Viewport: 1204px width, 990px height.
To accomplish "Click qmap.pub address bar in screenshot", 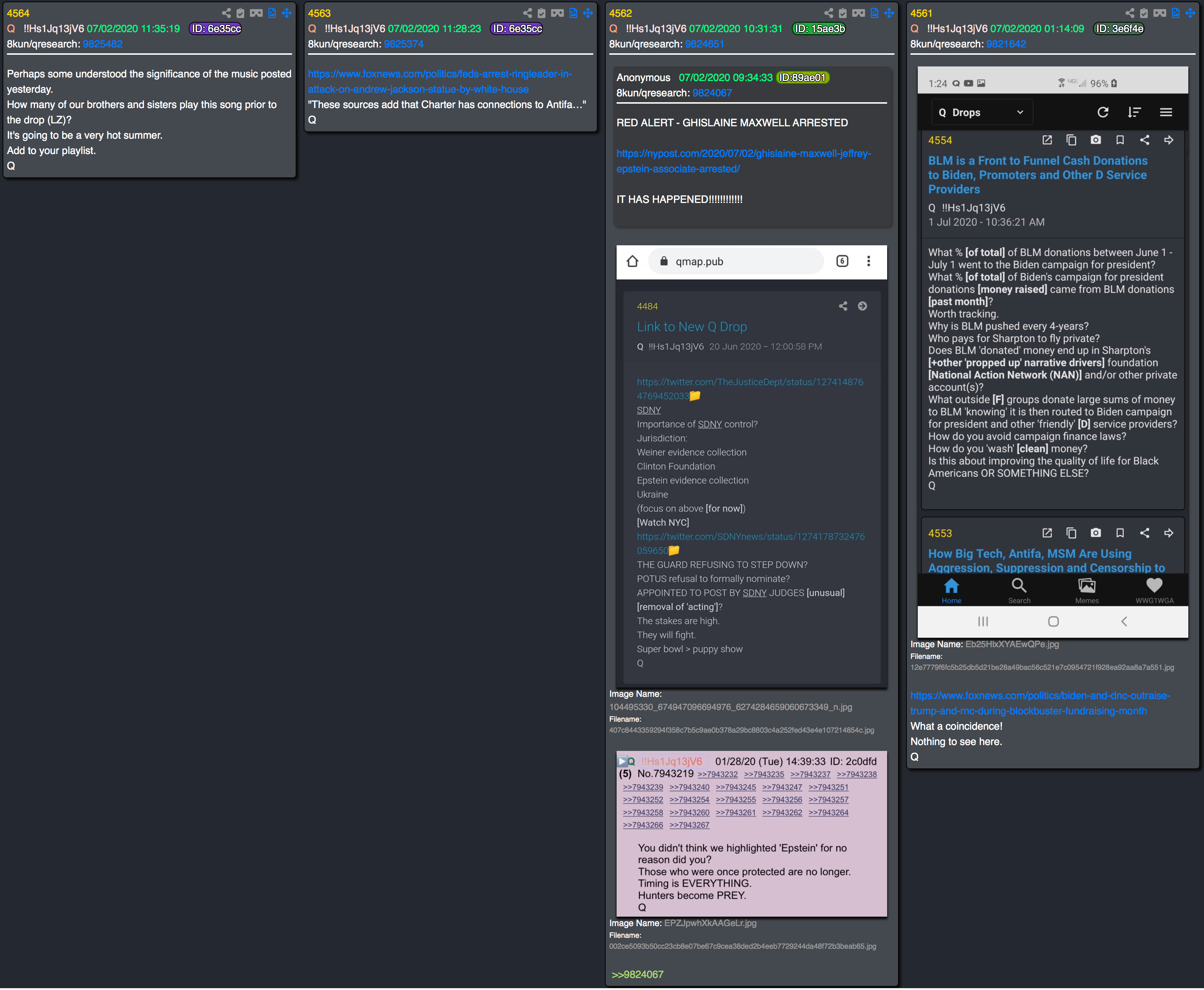I will tap(736, 261).
